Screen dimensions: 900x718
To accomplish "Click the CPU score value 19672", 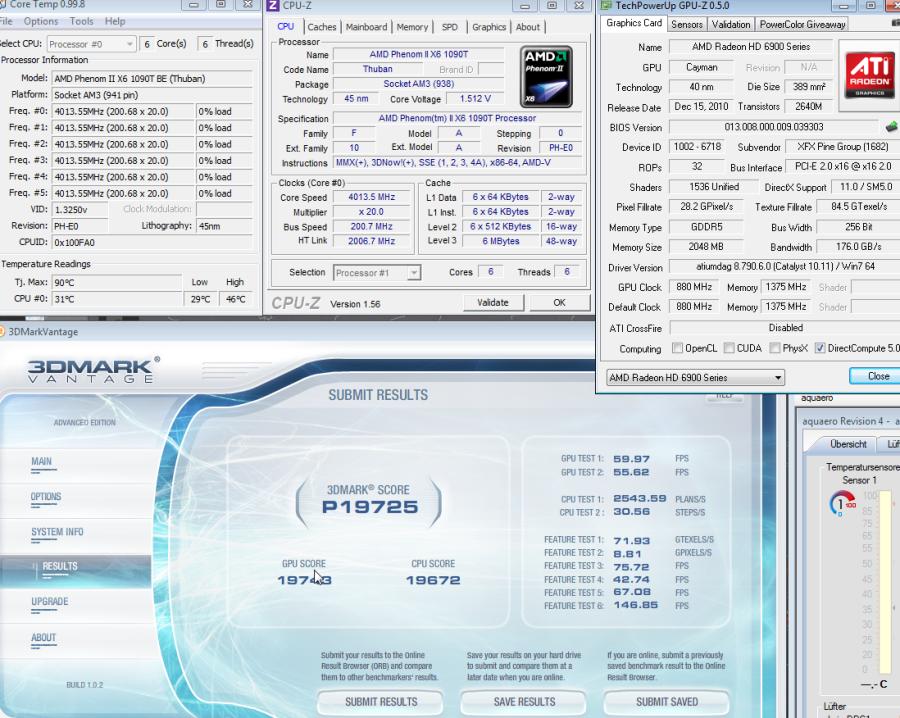I will pyautogui.click(x=433, y=580).
